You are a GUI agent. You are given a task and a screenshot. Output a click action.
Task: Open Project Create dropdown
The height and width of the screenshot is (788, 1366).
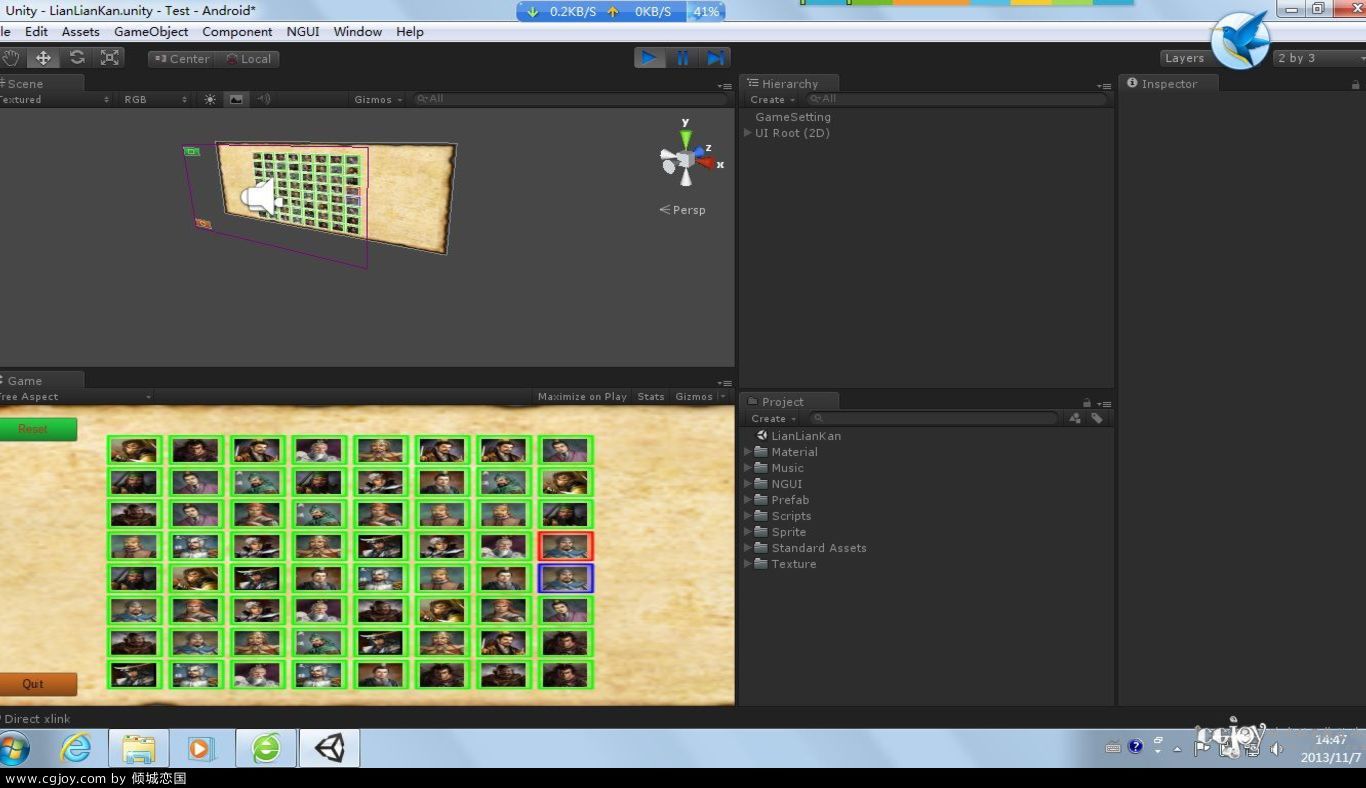click(x=773, y=418)
